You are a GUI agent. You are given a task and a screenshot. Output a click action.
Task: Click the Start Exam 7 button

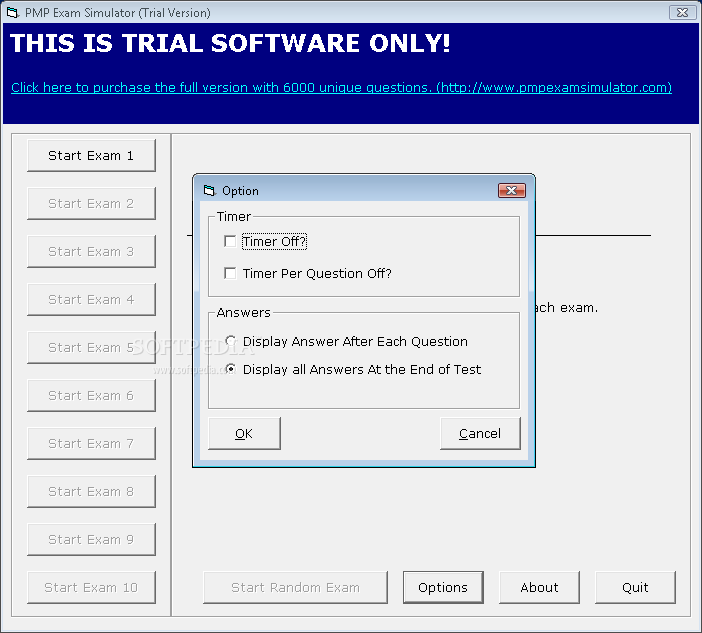[x=91, y=443]
